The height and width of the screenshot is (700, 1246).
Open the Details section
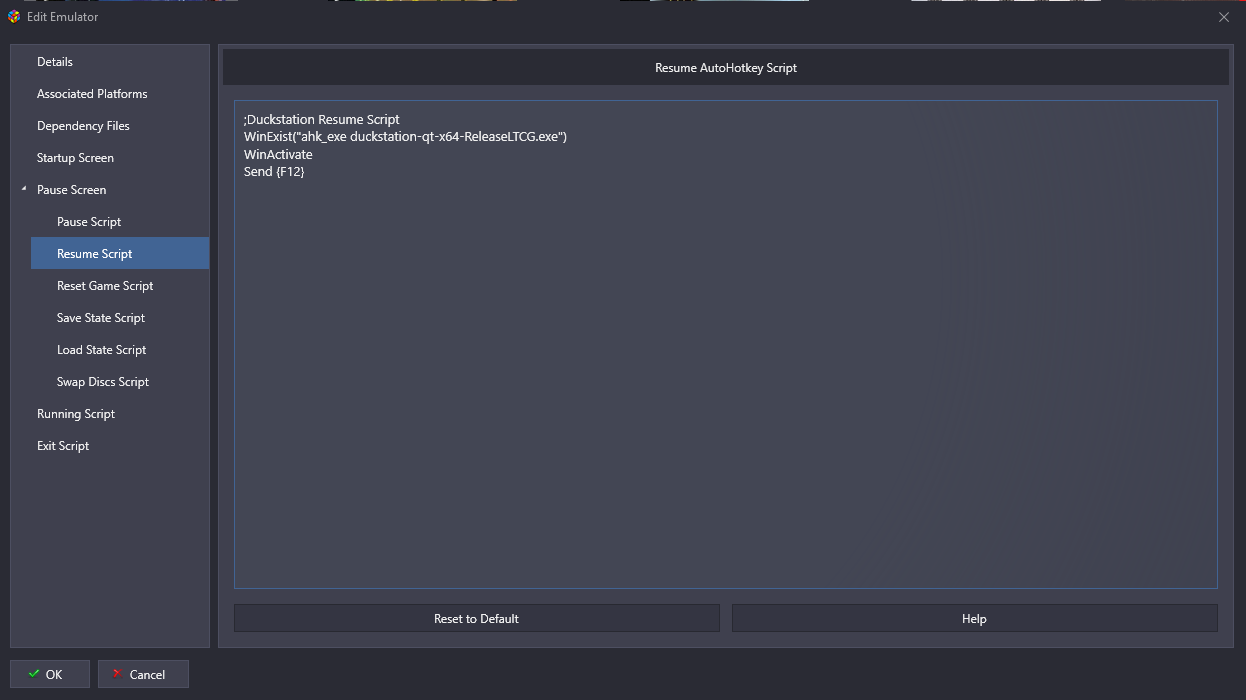pos(55,62)
